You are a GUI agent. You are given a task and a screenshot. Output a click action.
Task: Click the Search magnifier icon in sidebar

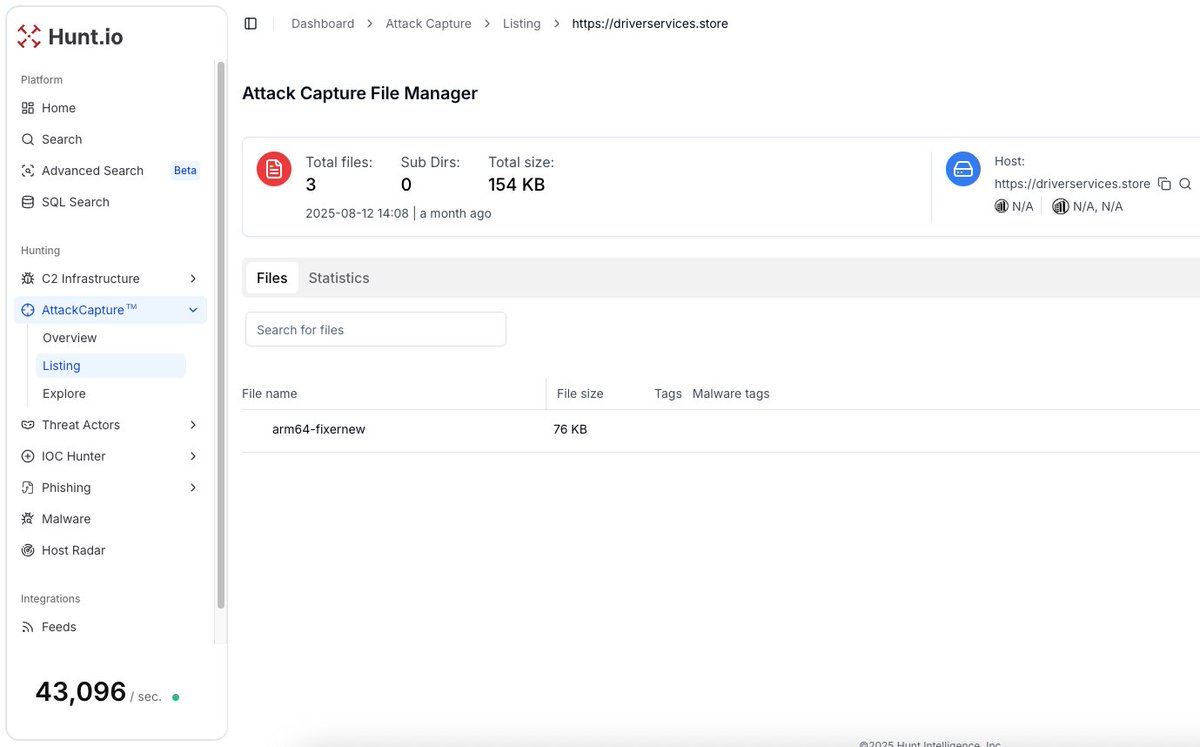(28, 139)
